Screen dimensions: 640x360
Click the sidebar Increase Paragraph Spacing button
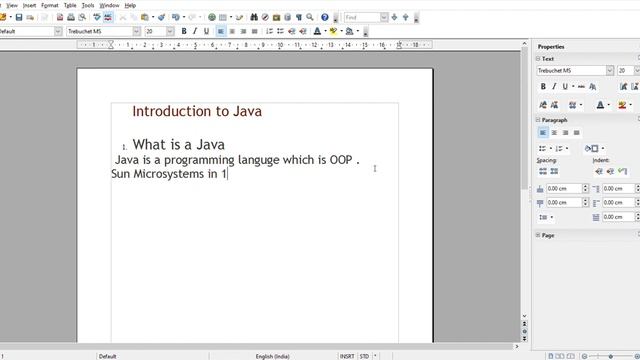click(543, 171)
